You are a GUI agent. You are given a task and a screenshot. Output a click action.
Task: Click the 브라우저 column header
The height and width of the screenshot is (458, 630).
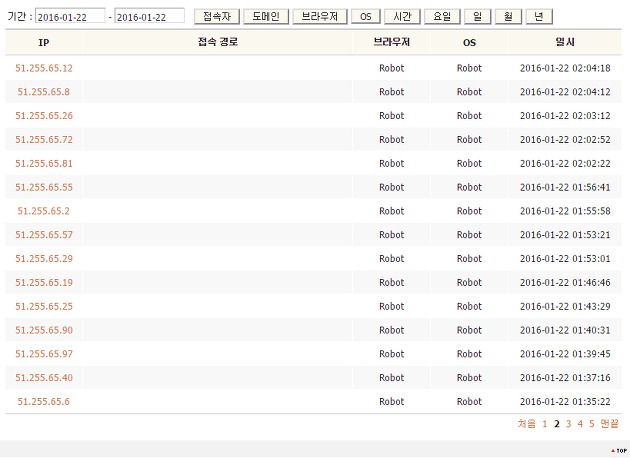[392, 42]
